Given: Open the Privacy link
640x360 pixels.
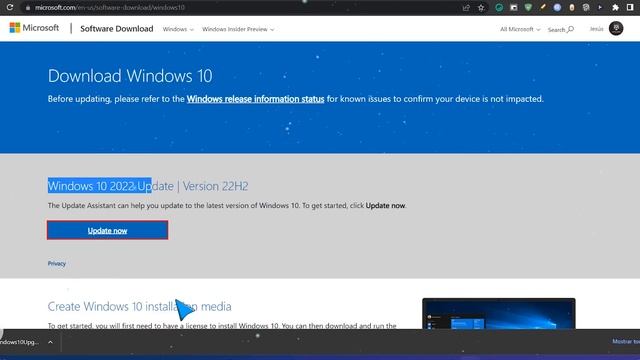Looking at the screenshot, I should (57, 264).
